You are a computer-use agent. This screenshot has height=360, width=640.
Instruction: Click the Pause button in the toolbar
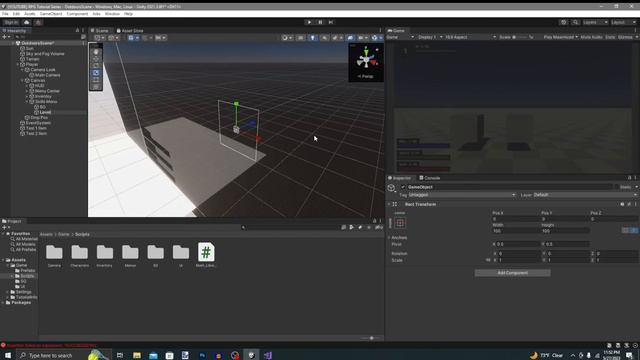point(320,22)
